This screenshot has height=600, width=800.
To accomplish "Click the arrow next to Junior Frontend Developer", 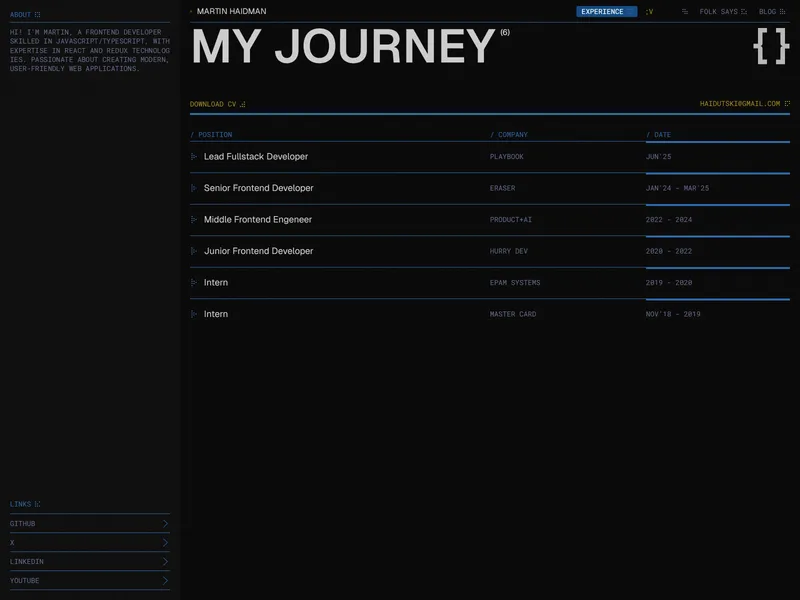I will 193,251.
